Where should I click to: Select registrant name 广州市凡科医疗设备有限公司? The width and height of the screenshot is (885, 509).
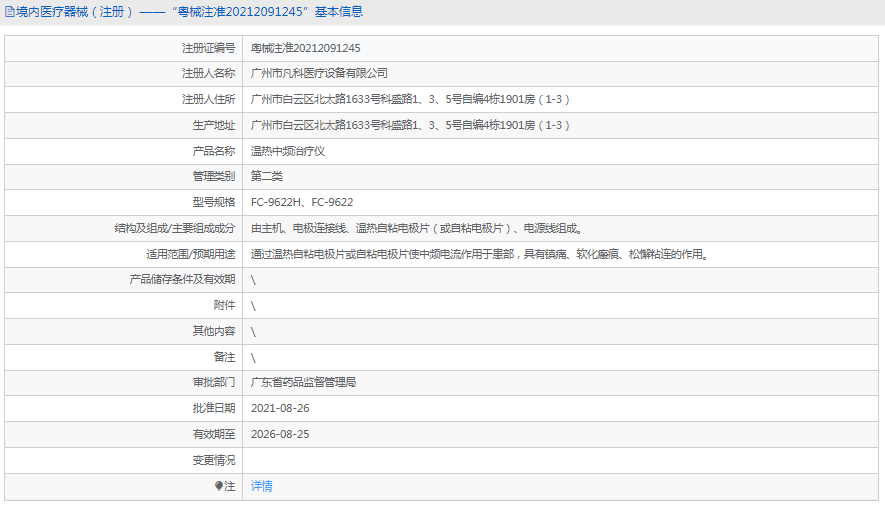(x=319, y=73)
